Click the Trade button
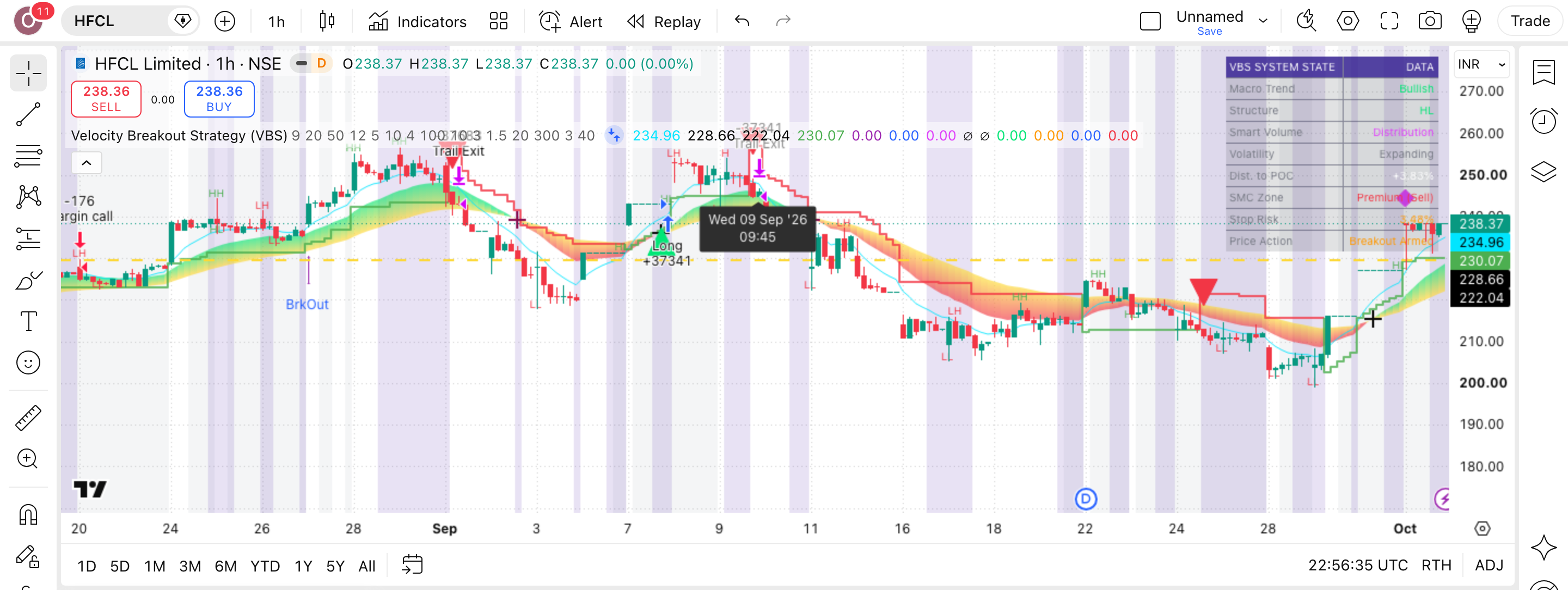The image size is (1568, 590). coord(1530,21)
